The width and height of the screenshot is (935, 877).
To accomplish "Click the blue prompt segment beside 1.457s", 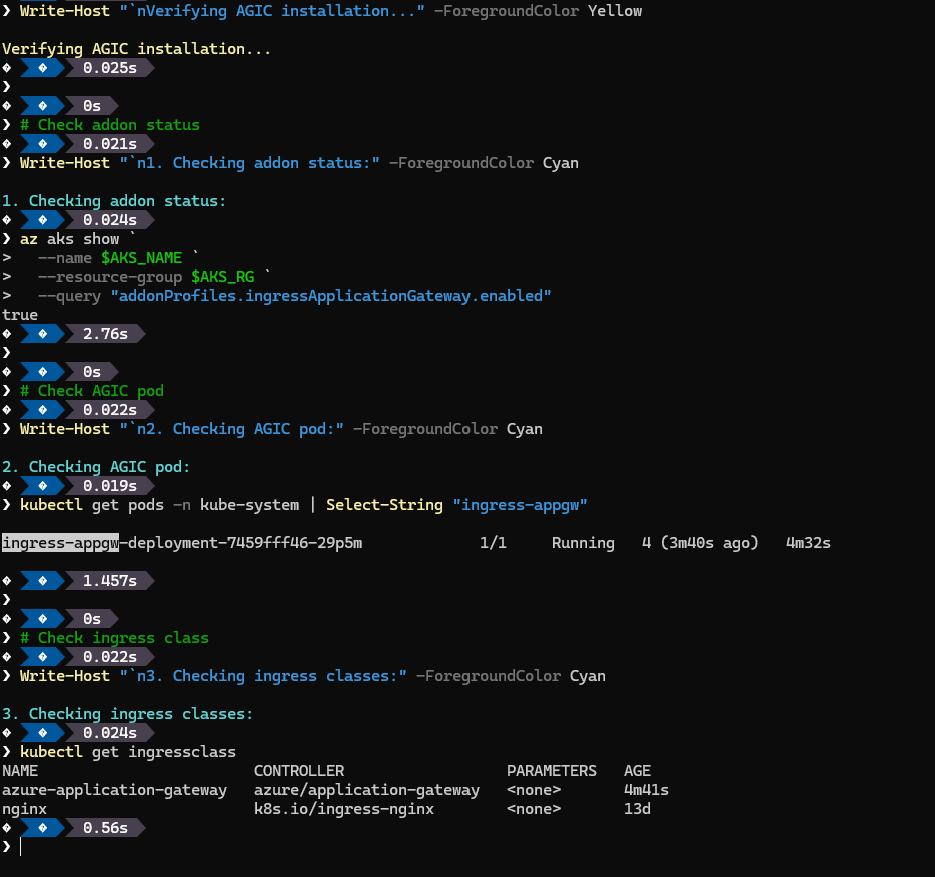I will [x=41, y=581].
